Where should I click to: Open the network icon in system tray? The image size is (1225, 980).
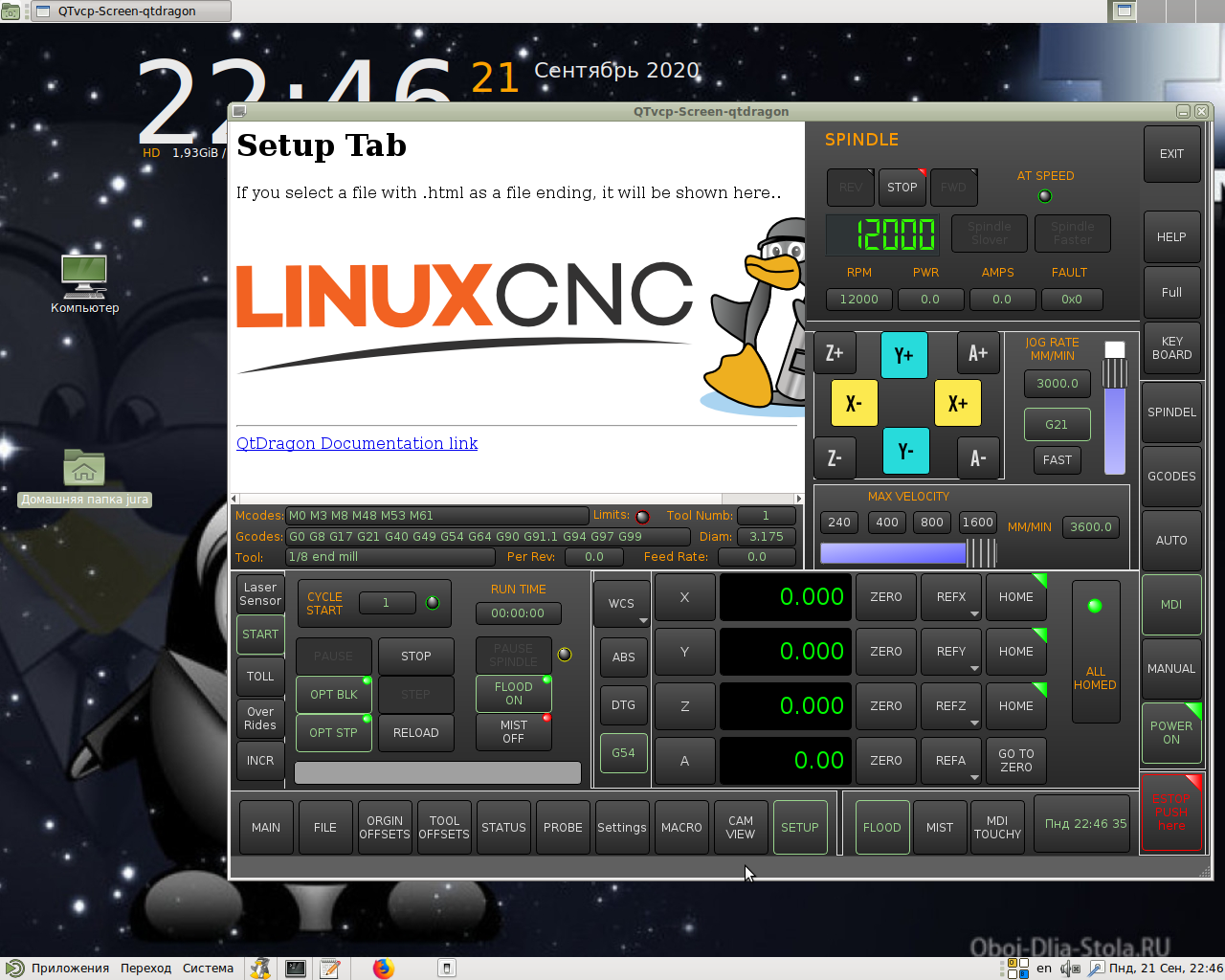(x=1097, y=969)
